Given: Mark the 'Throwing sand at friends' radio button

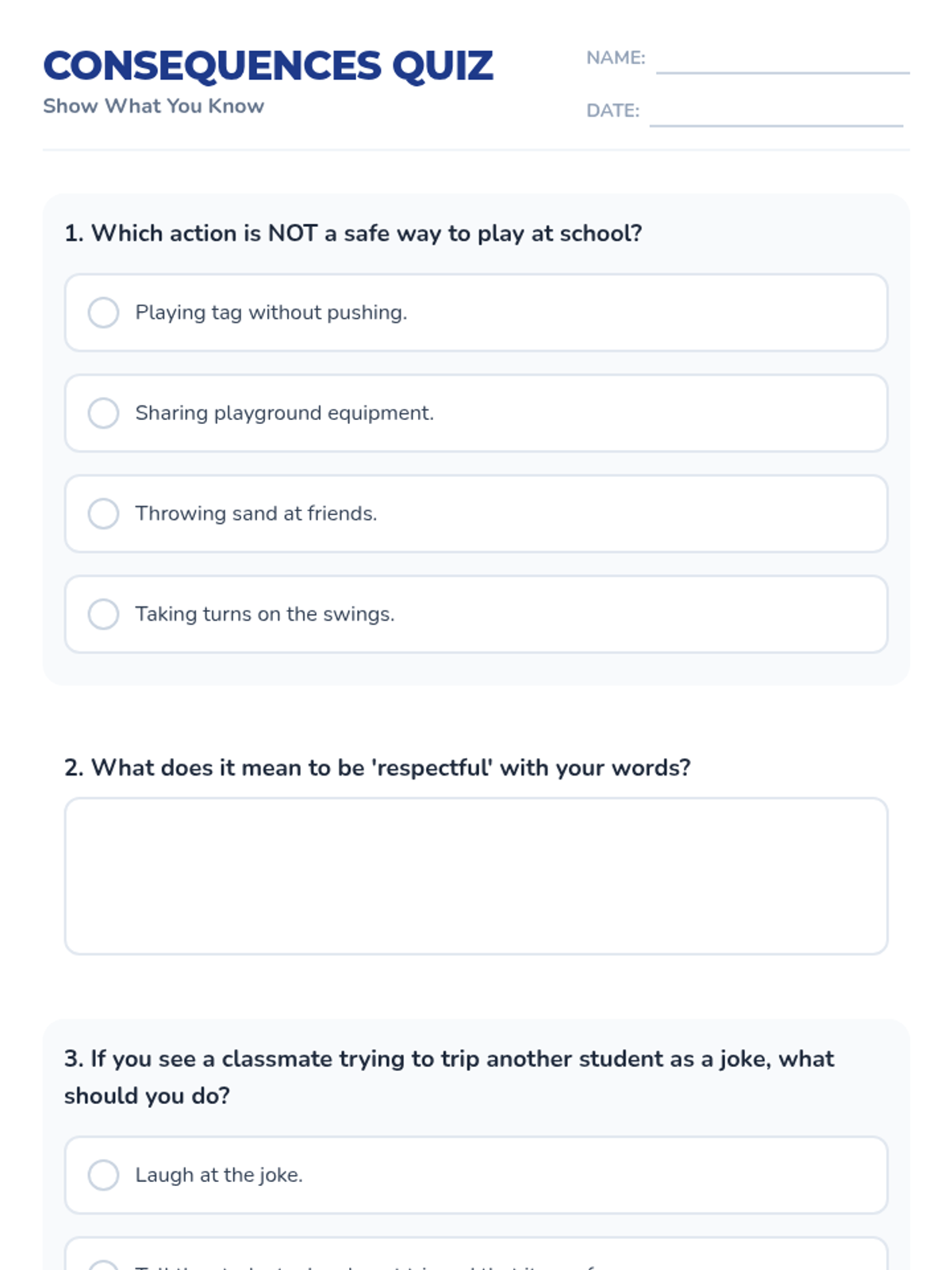Looking at the screenshot, I should [103, 514].
